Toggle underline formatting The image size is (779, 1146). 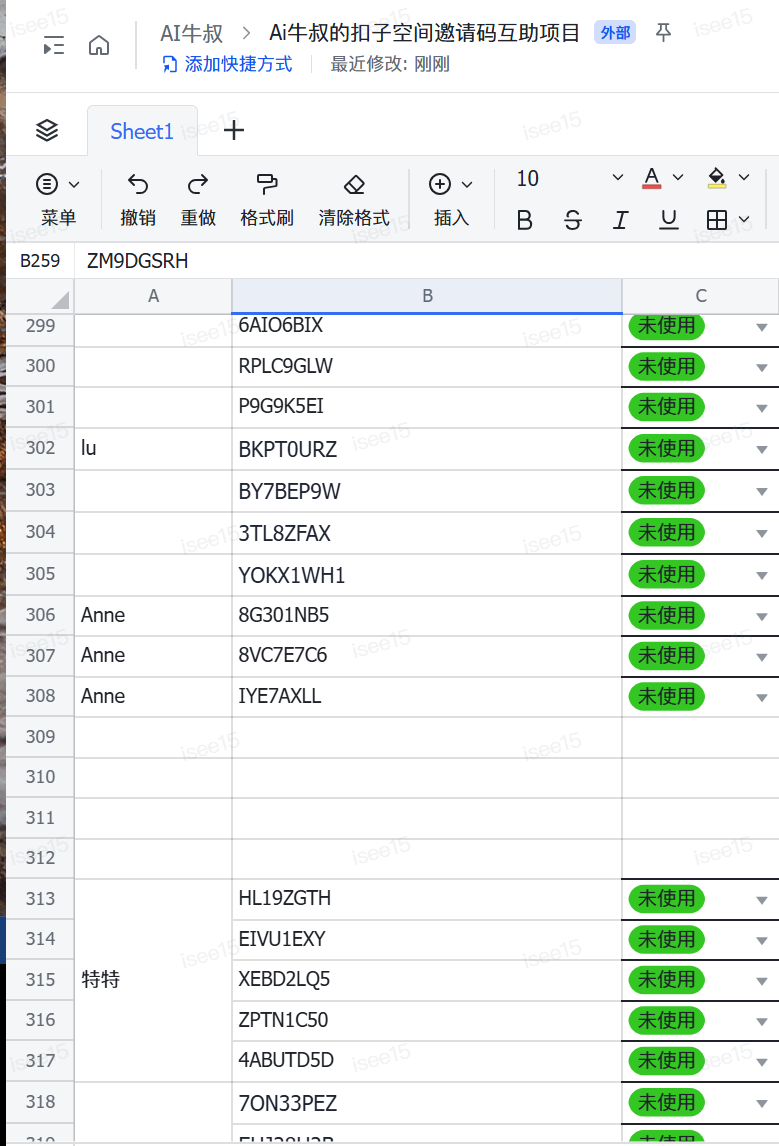[669, 219]
